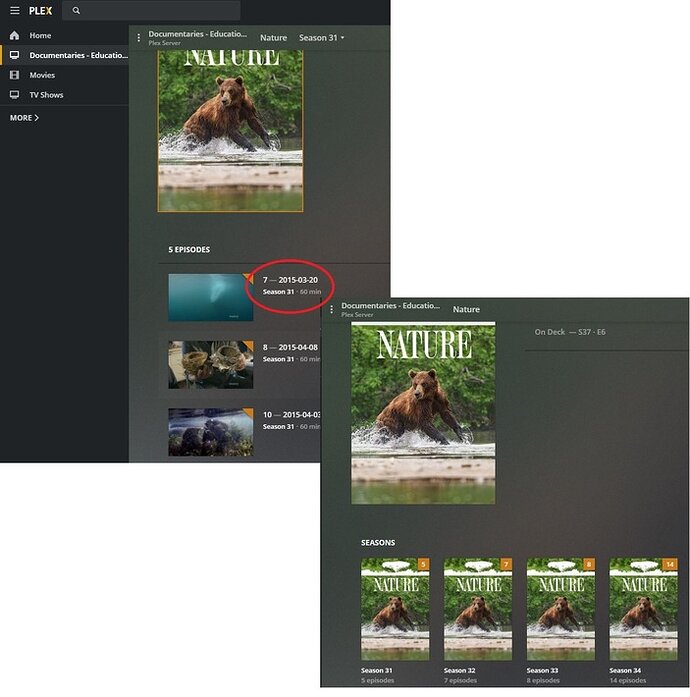Click unwatched badge 8 on Season 33
The height and width of the screenshot is (697, 690).
589,565
